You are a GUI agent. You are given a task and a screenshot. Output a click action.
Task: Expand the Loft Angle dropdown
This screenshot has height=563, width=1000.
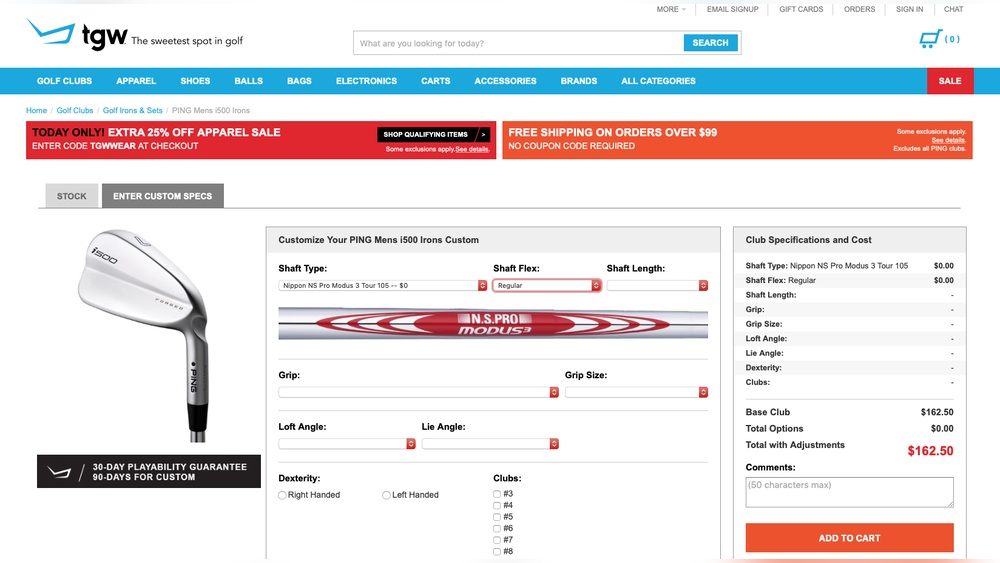[x=346, y=444]
